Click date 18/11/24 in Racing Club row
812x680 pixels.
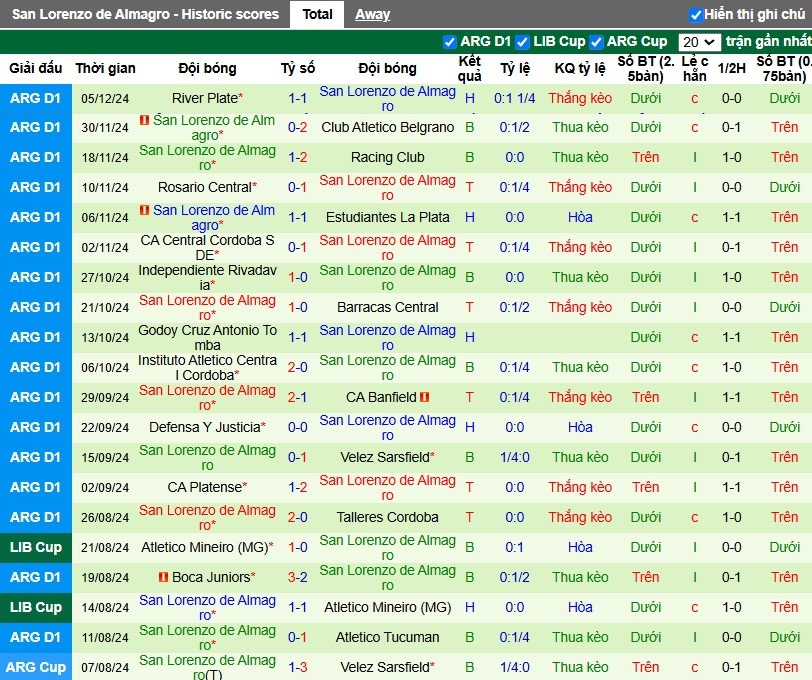105,157
